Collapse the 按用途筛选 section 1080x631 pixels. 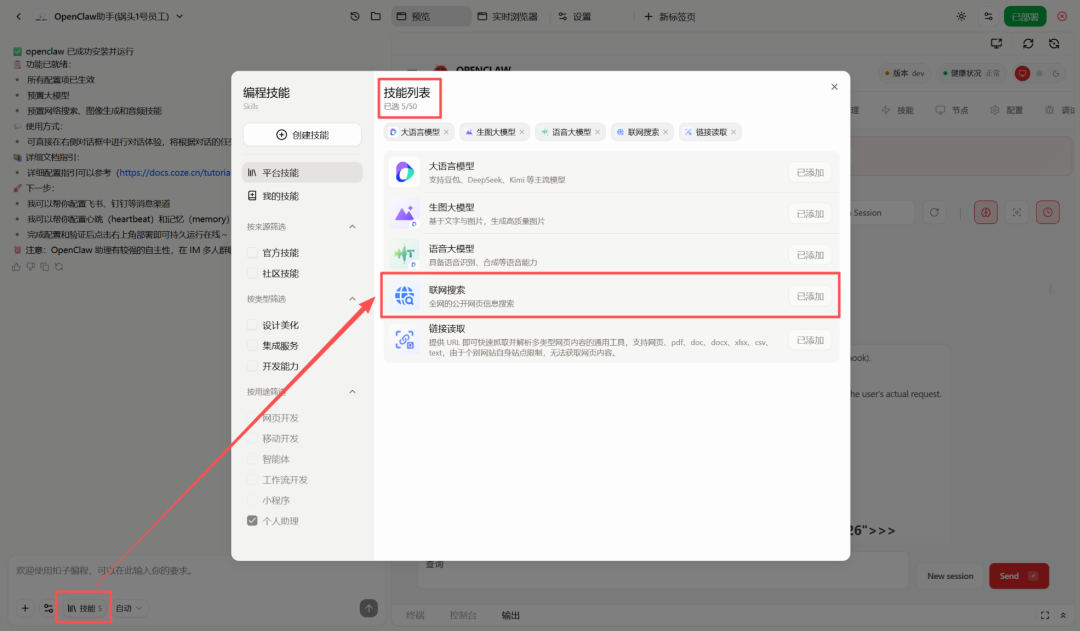(352, 392)
